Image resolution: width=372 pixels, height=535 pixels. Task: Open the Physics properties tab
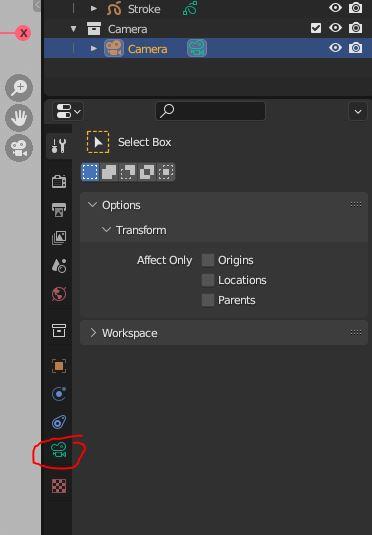pos(59,394)
